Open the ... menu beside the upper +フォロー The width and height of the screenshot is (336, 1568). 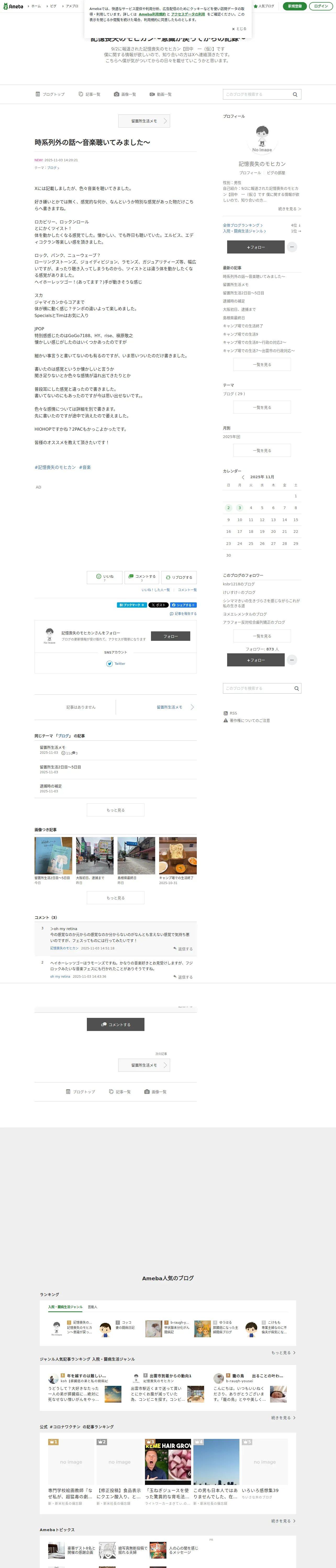tap(292, 247)
